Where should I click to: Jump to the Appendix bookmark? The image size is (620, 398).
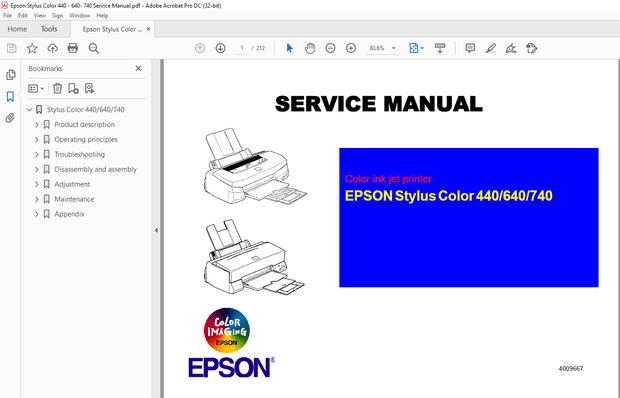(x=69, y=214)
